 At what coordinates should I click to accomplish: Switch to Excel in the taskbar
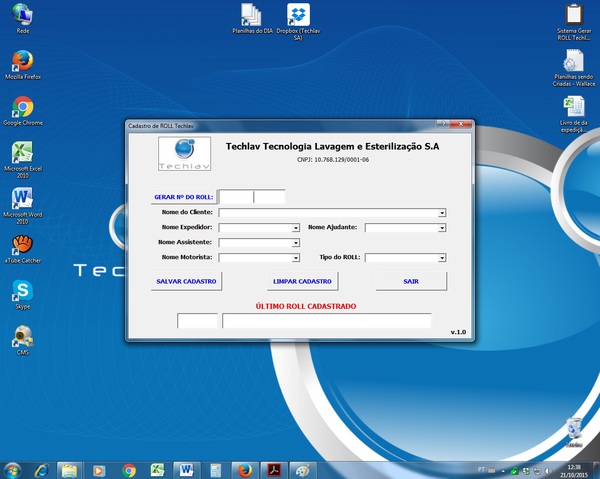pos(157,470)
